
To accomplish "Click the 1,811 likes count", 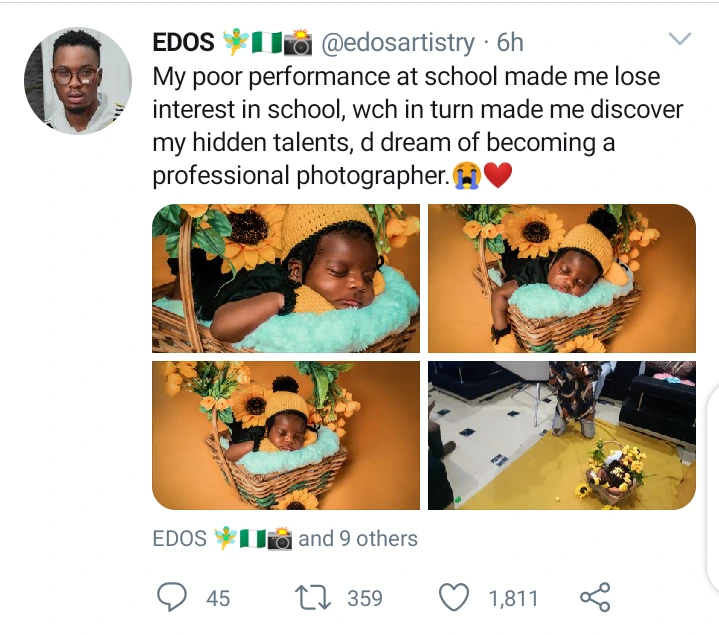I will click(513, 598).
